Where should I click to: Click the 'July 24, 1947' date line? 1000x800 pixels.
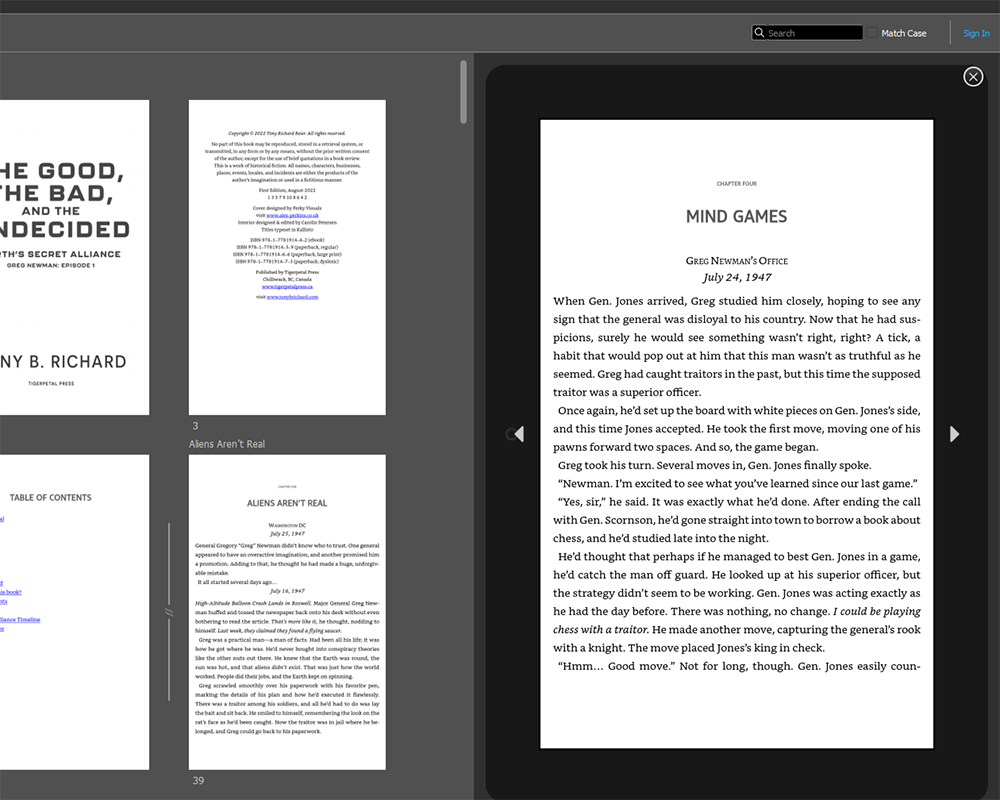(737, 278)
